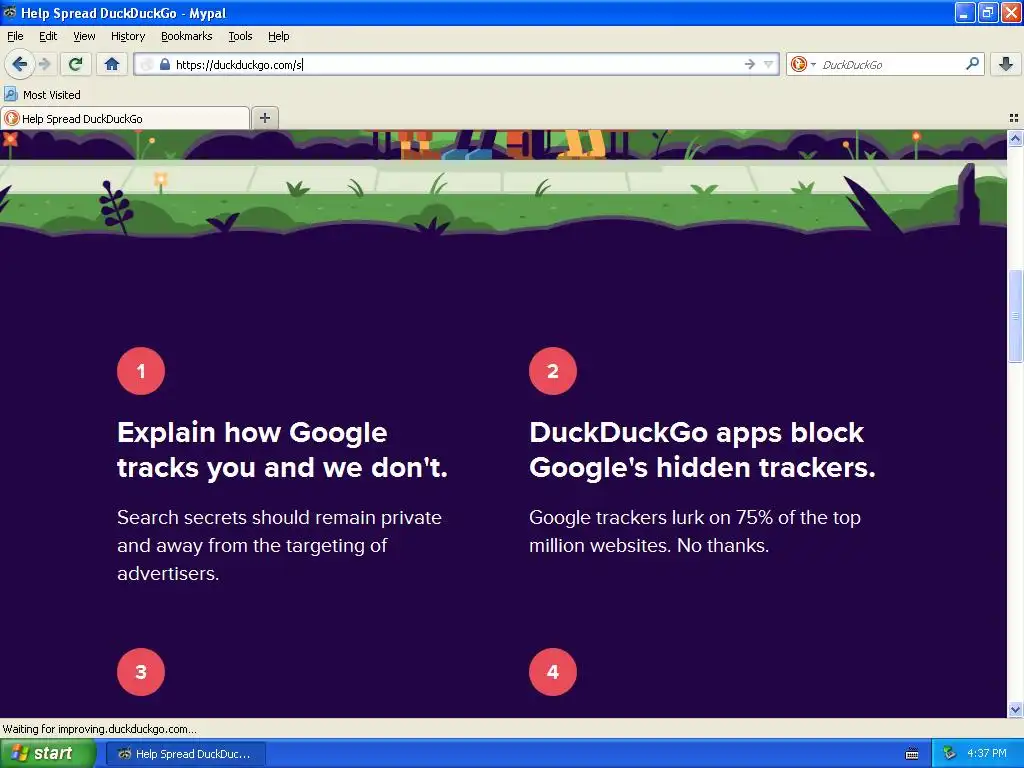Click the Windows start button
1024x768 pixels.
[x=48, y=753]
